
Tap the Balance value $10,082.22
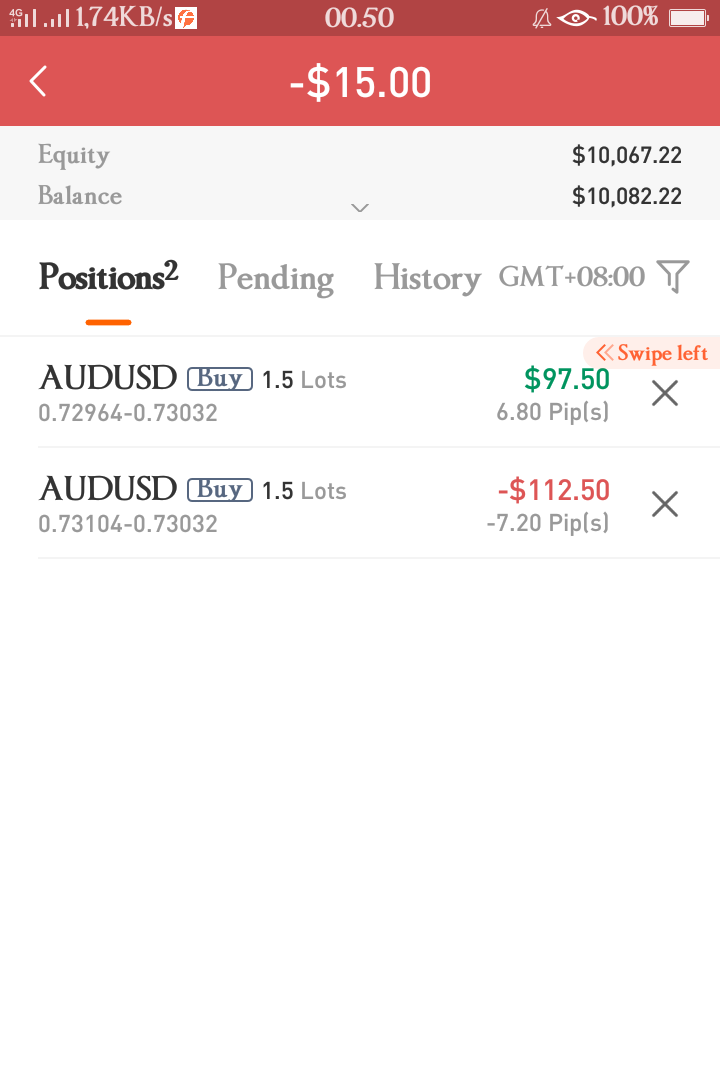coord(627,196)
